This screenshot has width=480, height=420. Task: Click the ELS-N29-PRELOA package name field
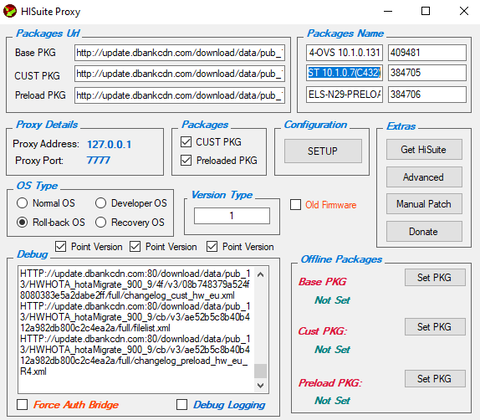344,94
